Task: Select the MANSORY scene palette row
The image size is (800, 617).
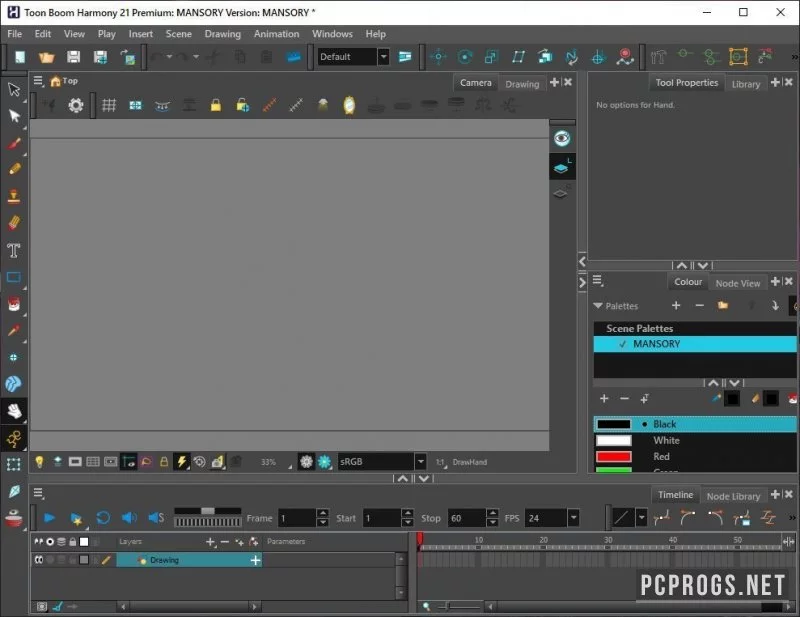Action: 695,344
